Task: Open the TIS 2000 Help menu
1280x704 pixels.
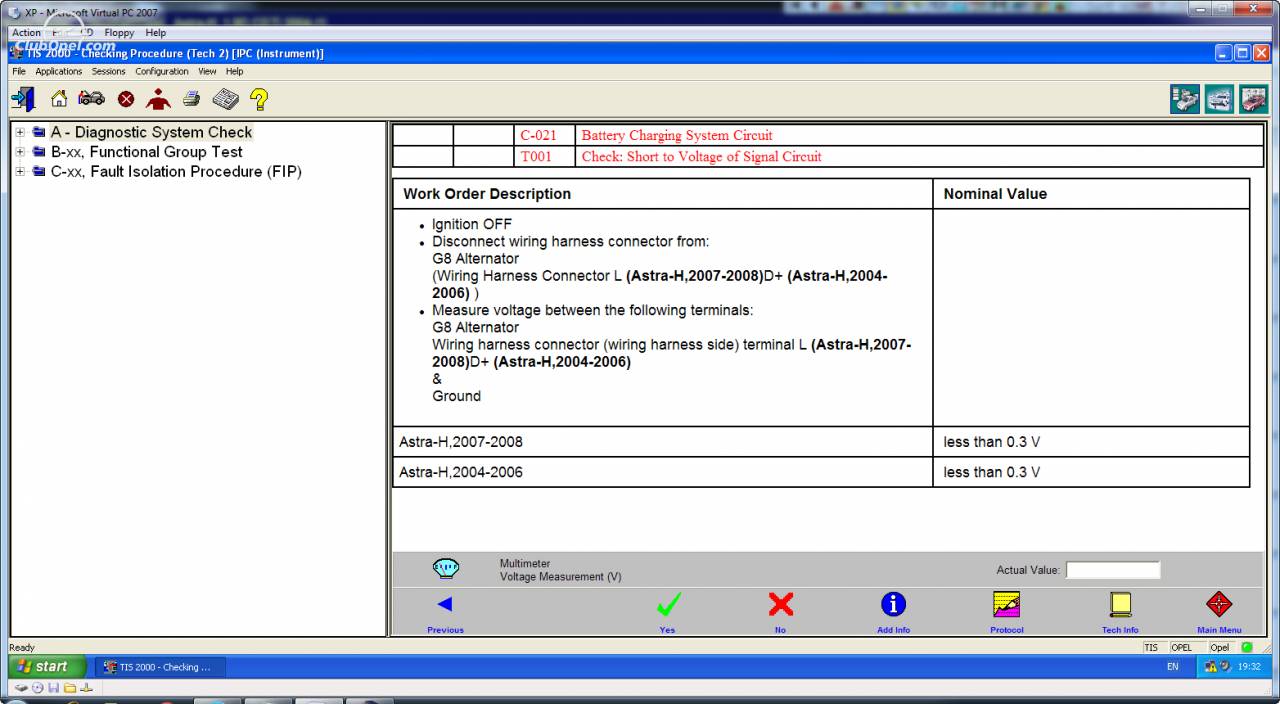Action: (x=234, y=72)
